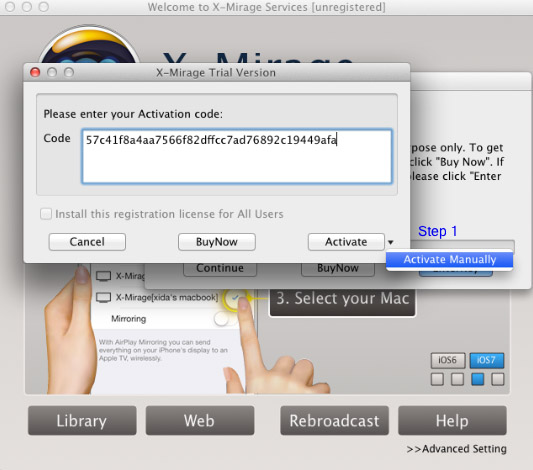Click BuyNow in the Trial Version dialog
Image resolution: width=533 pixels, height=470 pixels.
tap(217, 242)
